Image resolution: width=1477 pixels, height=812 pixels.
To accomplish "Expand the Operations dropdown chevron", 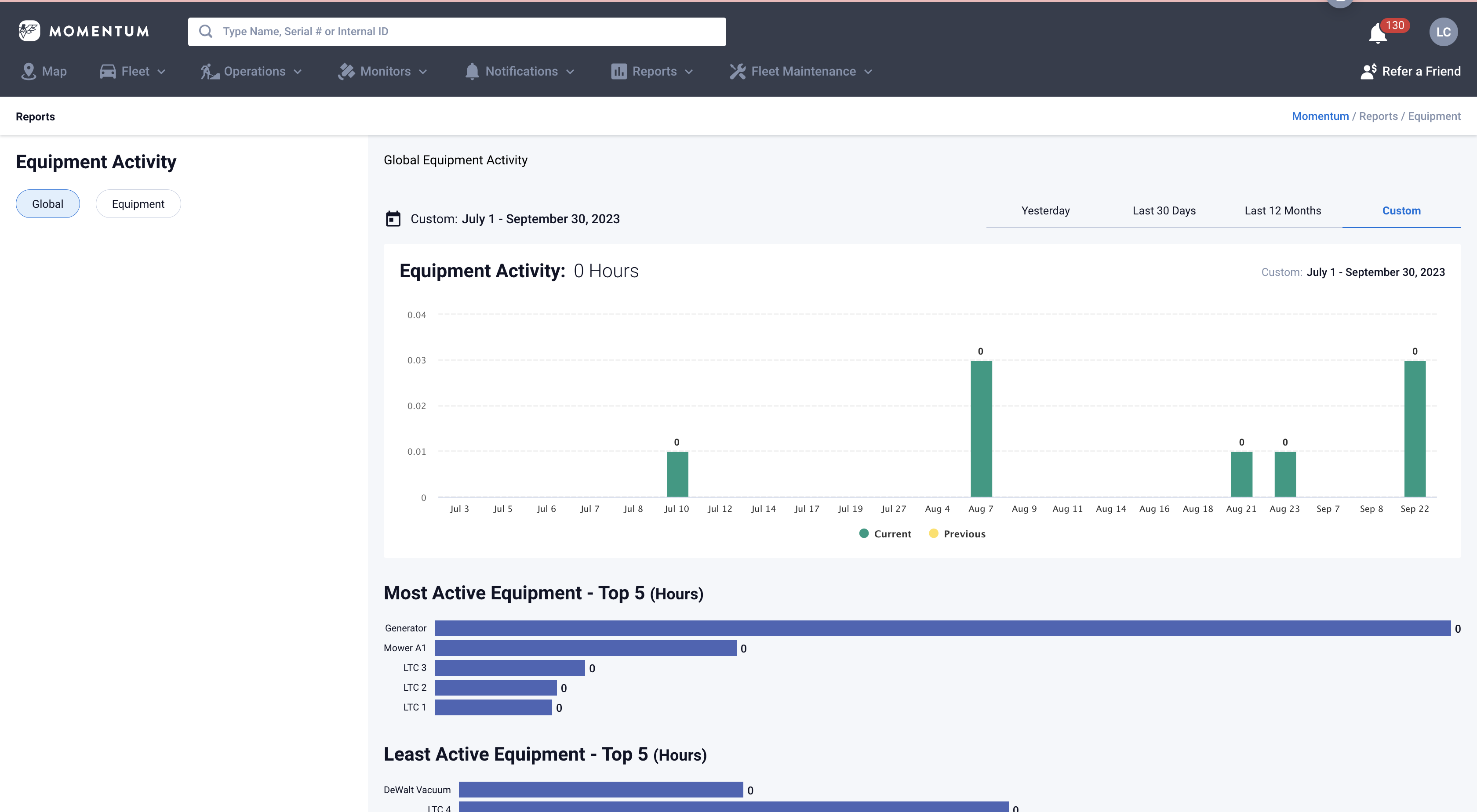I will coord(298,72).
